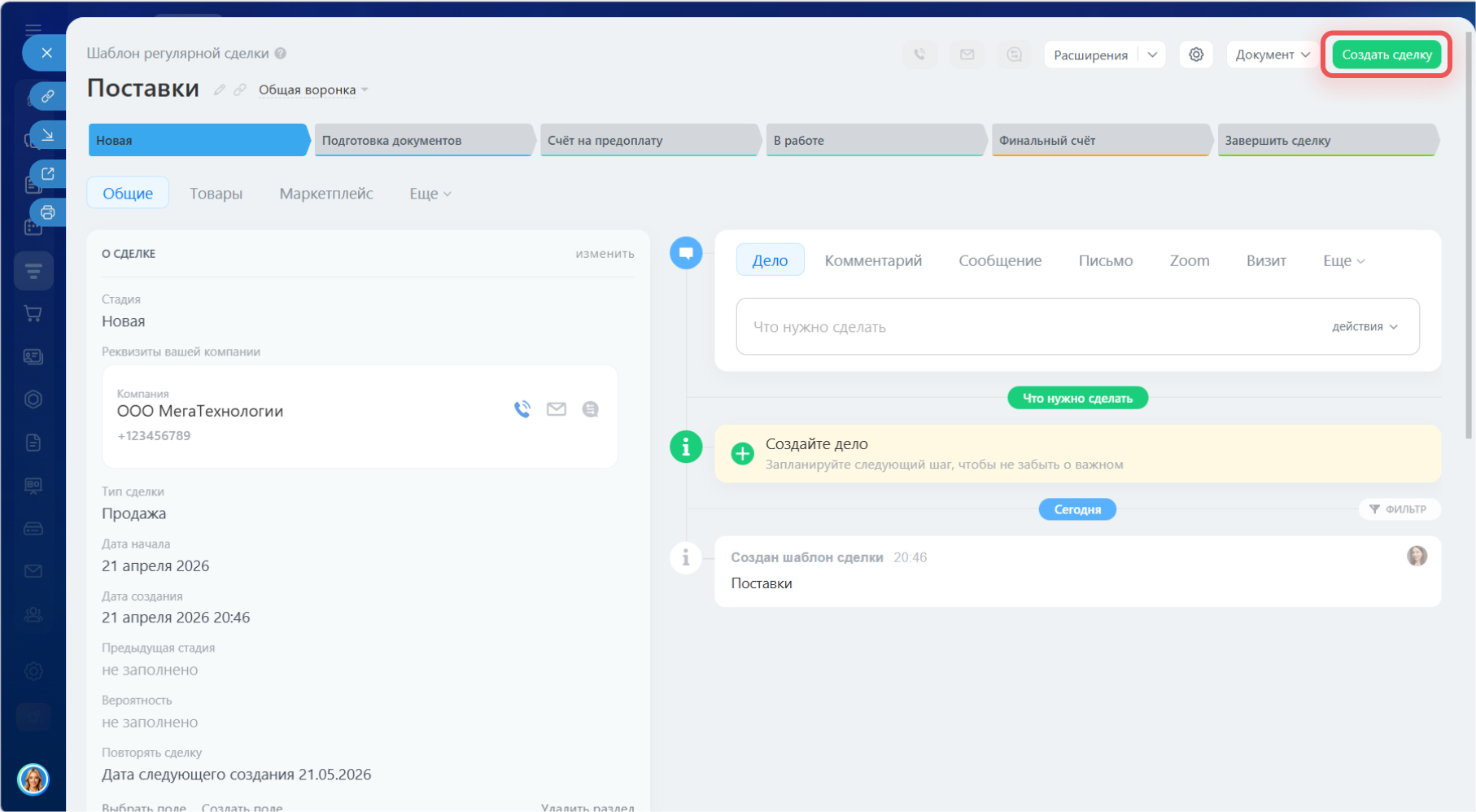Select the Комментарий tab in timeline
The height and width of the screenshot is (812, 1476).
pyautogui.click(x=872, y=260)
